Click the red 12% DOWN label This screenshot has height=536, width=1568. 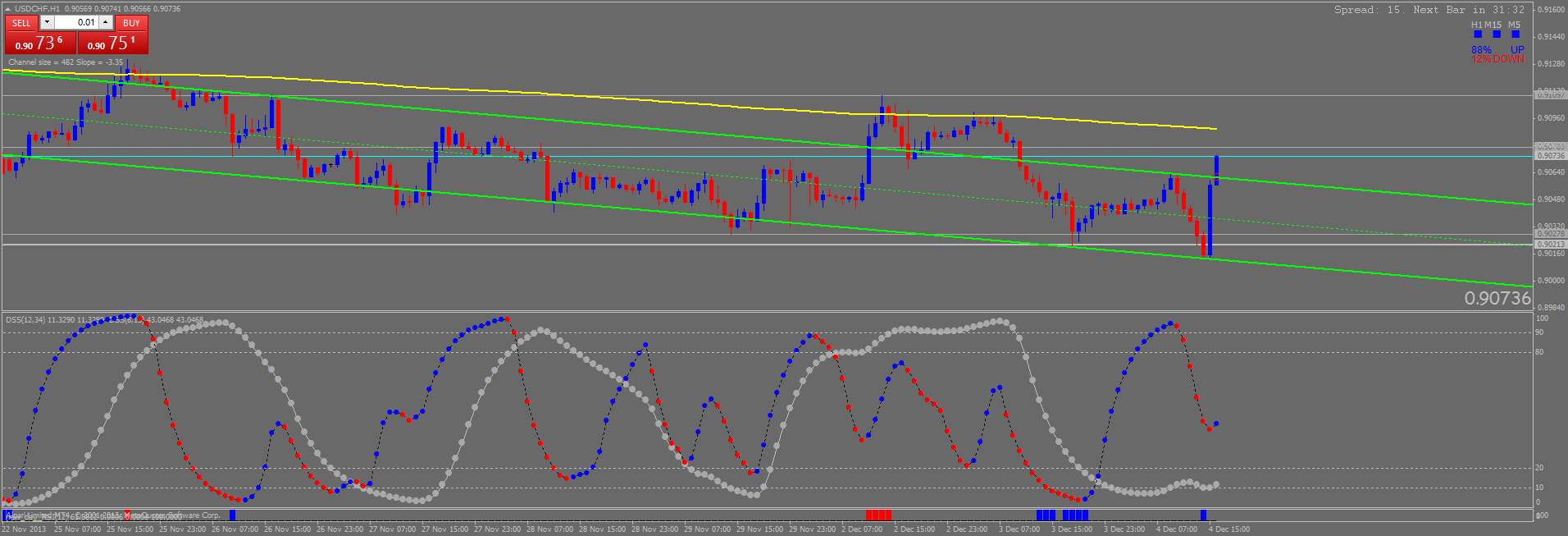(1497, 59)
